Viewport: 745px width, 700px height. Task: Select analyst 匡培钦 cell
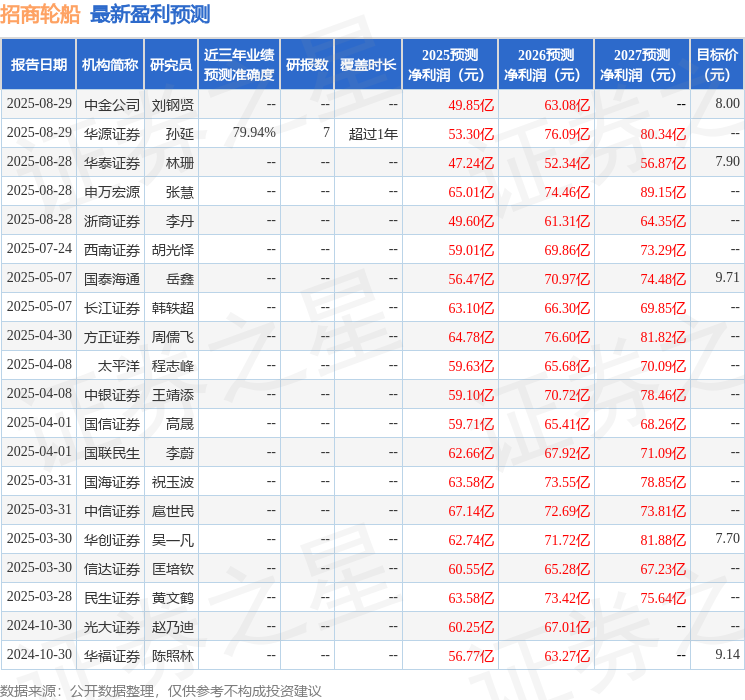coord(172,568)
